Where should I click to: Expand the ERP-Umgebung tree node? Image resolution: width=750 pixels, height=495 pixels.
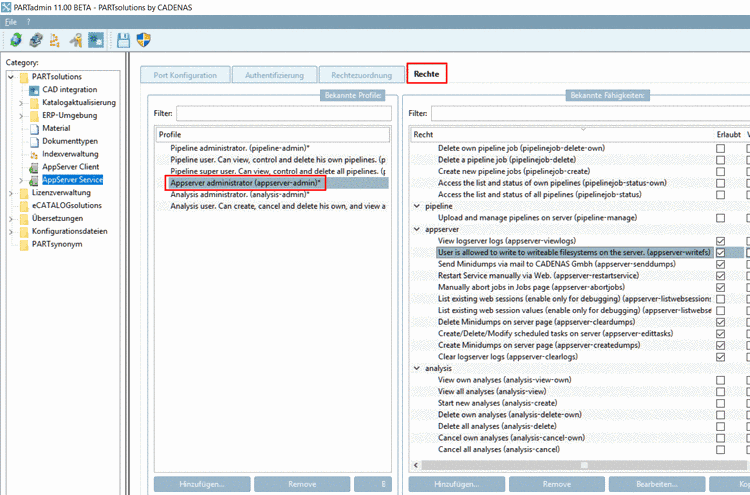click(21, 116)
